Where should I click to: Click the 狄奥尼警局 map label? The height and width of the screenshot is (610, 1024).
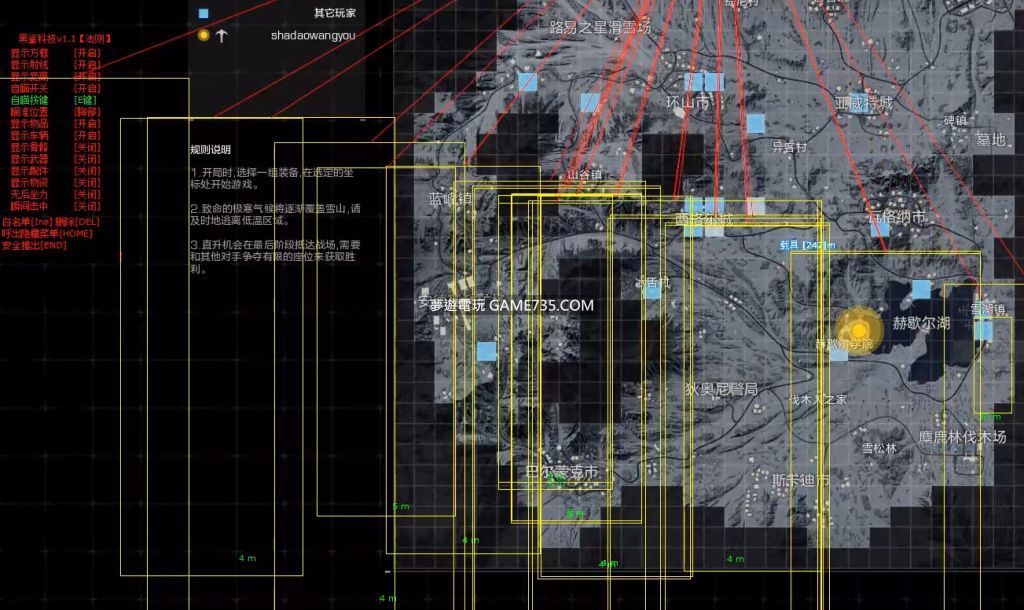pos(721,388)
